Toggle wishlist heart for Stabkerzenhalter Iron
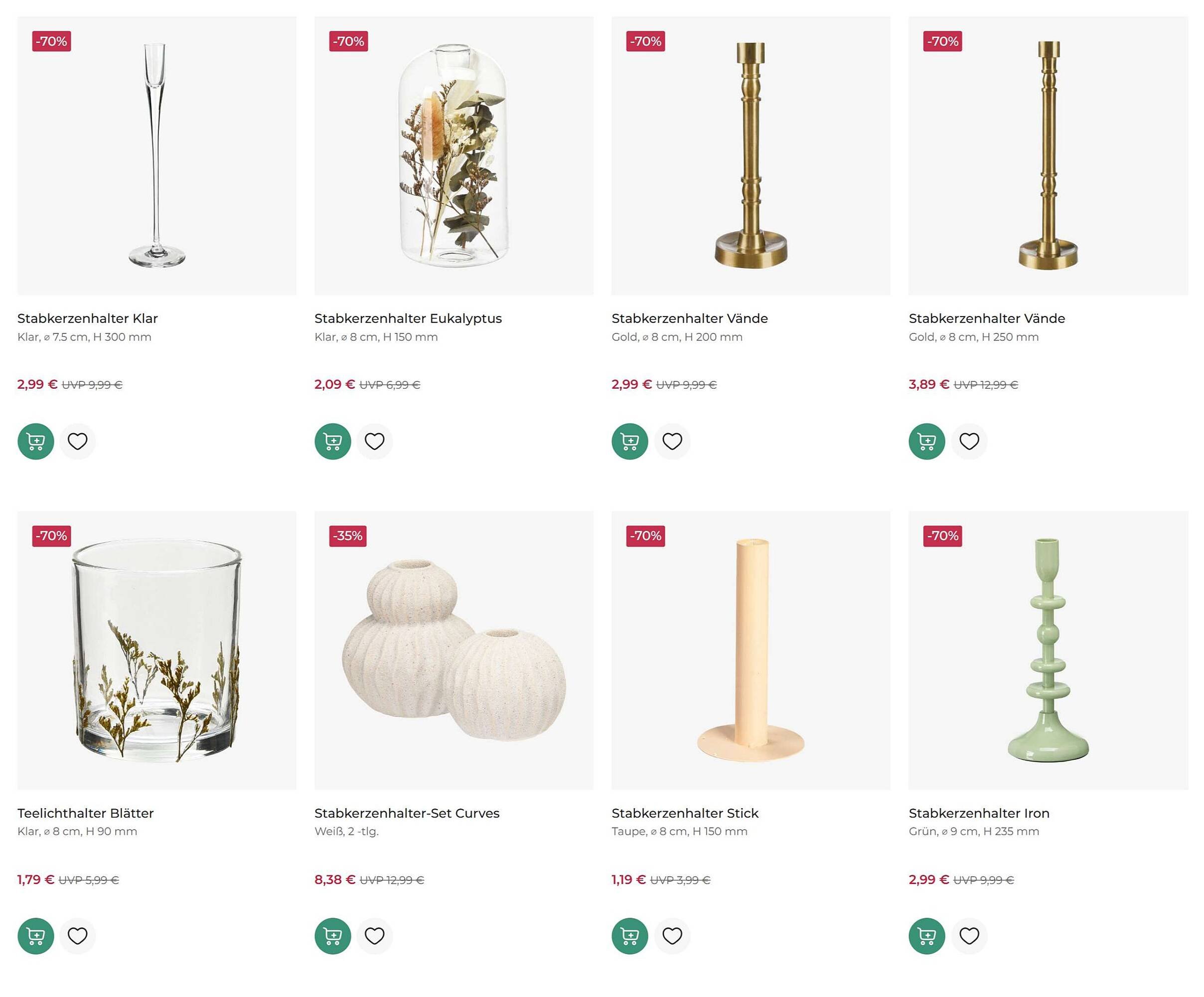 [x=969, y=936]
